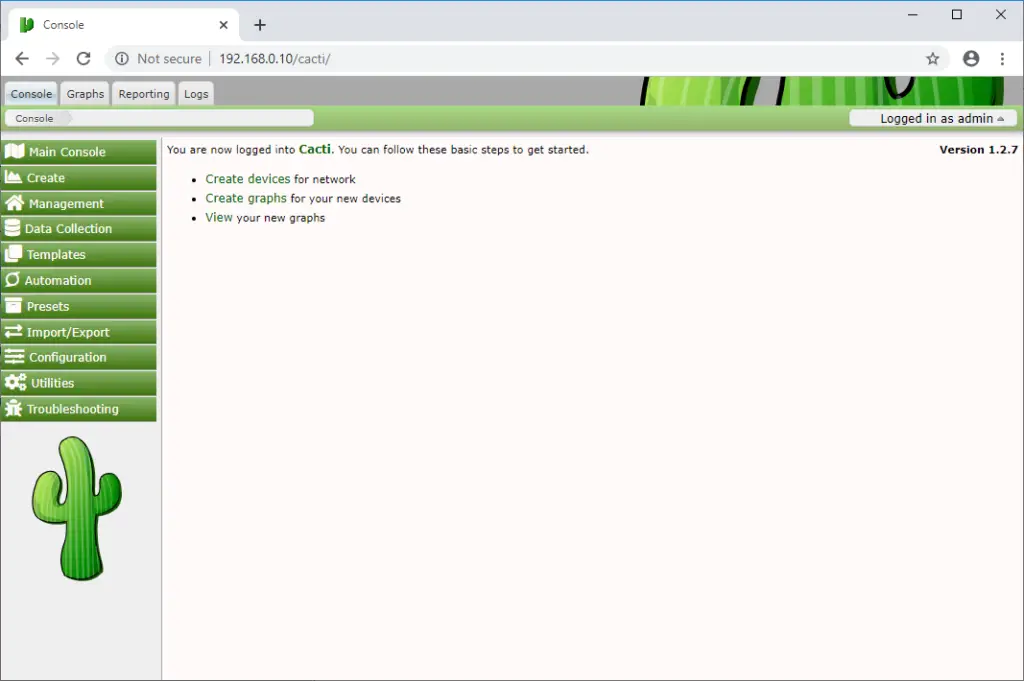Viewport: 1024px width, 681px height.
Task: Click the Data Collection database icon
Action: [x=14, y=228]
